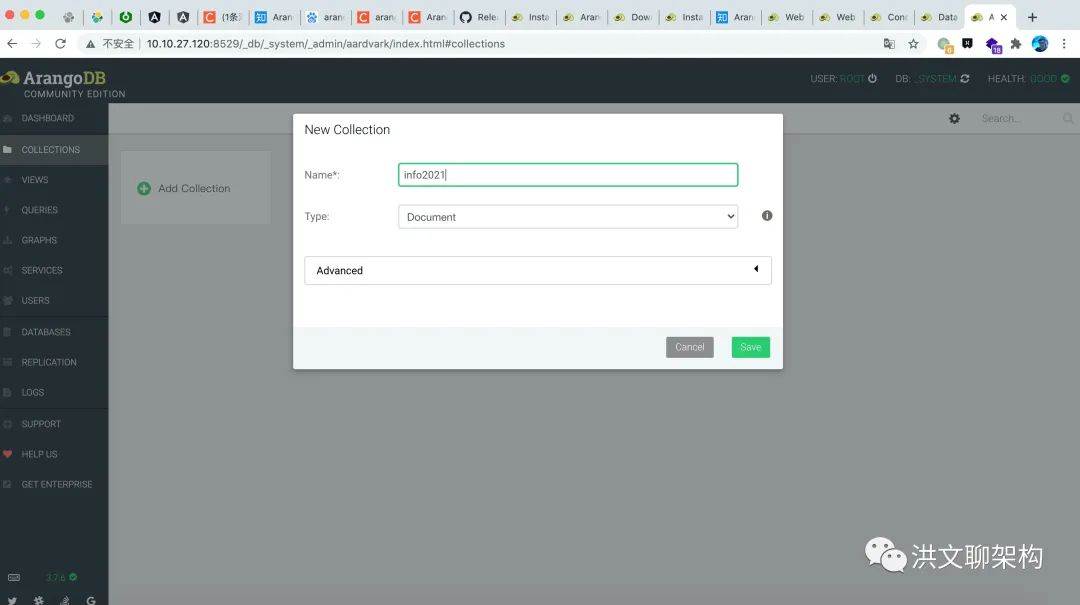Viewport: 1080px width, 605px height.
Task: Bookmark page with star icon
Action: pos(913,43)
